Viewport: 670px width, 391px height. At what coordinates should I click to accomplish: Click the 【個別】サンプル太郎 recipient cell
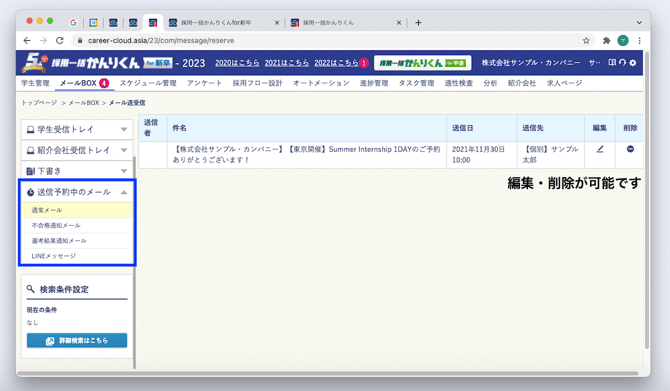551,154
